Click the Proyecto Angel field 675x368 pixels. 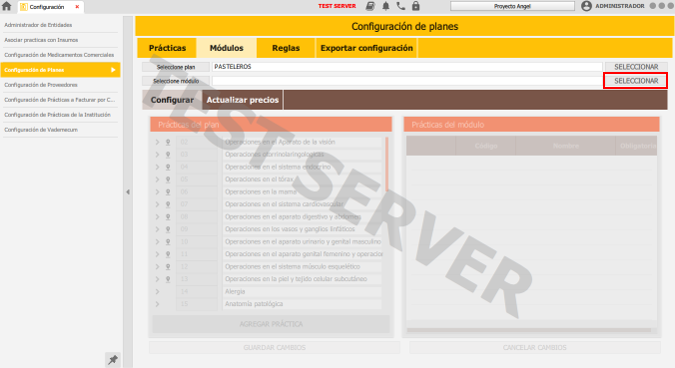[512, 6]
